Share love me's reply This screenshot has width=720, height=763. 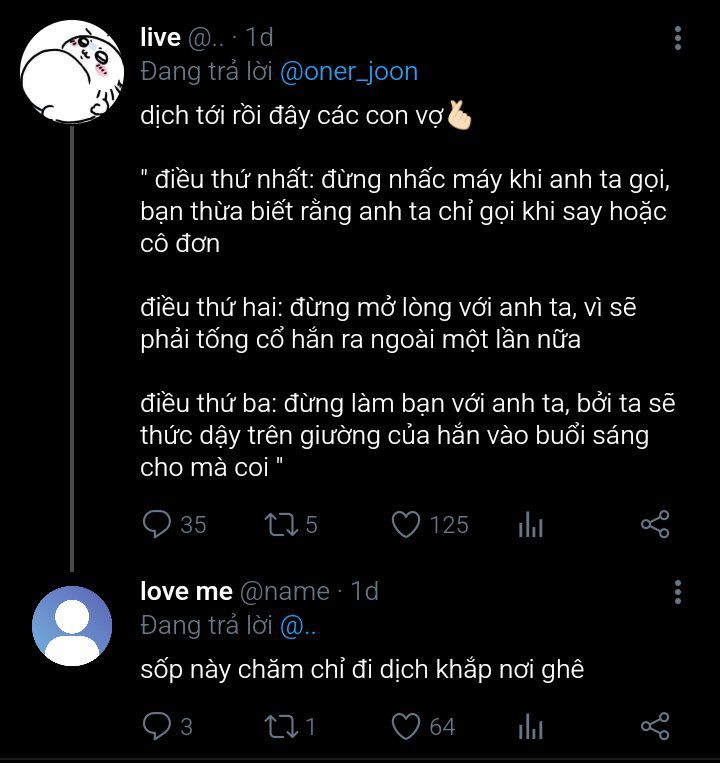pyautogui.click(x=654, y=726)
